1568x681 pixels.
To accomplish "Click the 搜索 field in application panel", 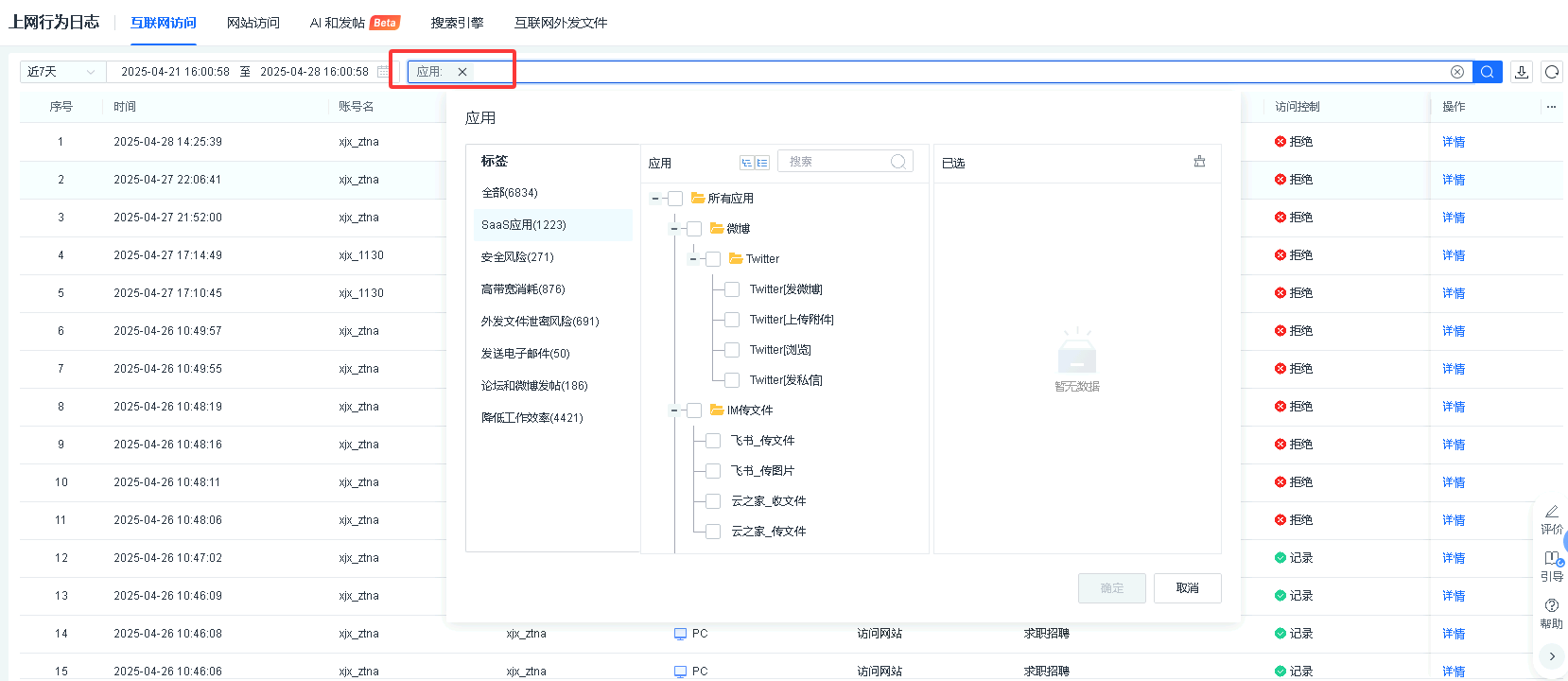I will click(x=837, y=162).
